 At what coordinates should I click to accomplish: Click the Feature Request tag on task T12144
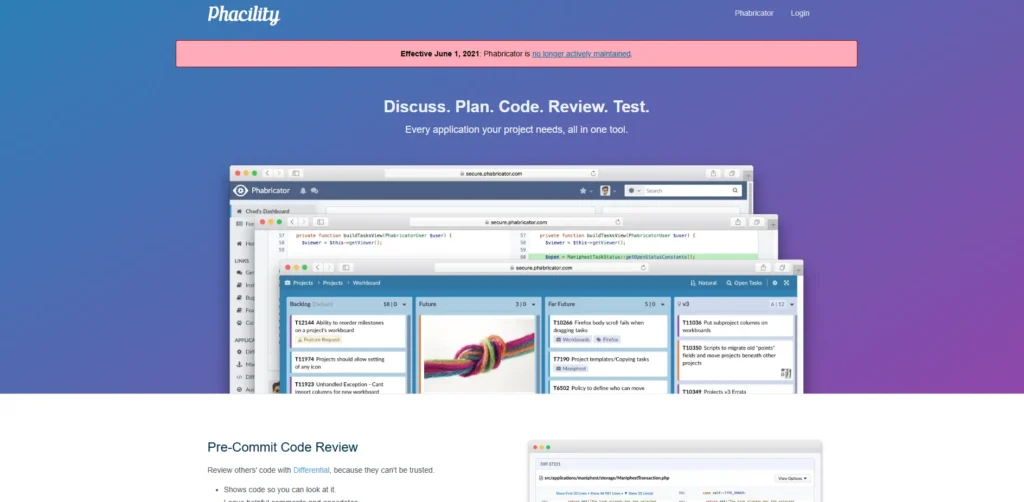[319, 339]
